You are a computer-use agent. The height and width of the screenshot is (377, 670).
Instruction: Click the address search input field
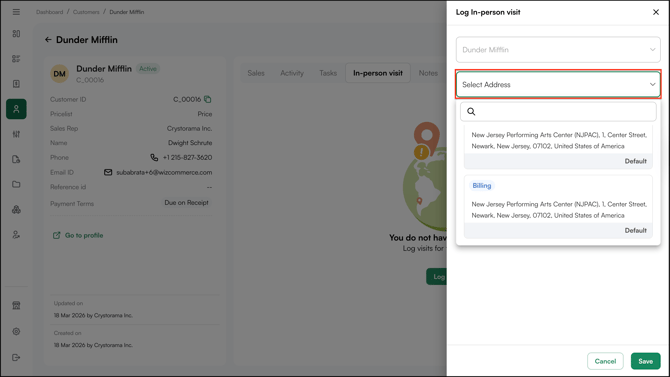point(558,112)
